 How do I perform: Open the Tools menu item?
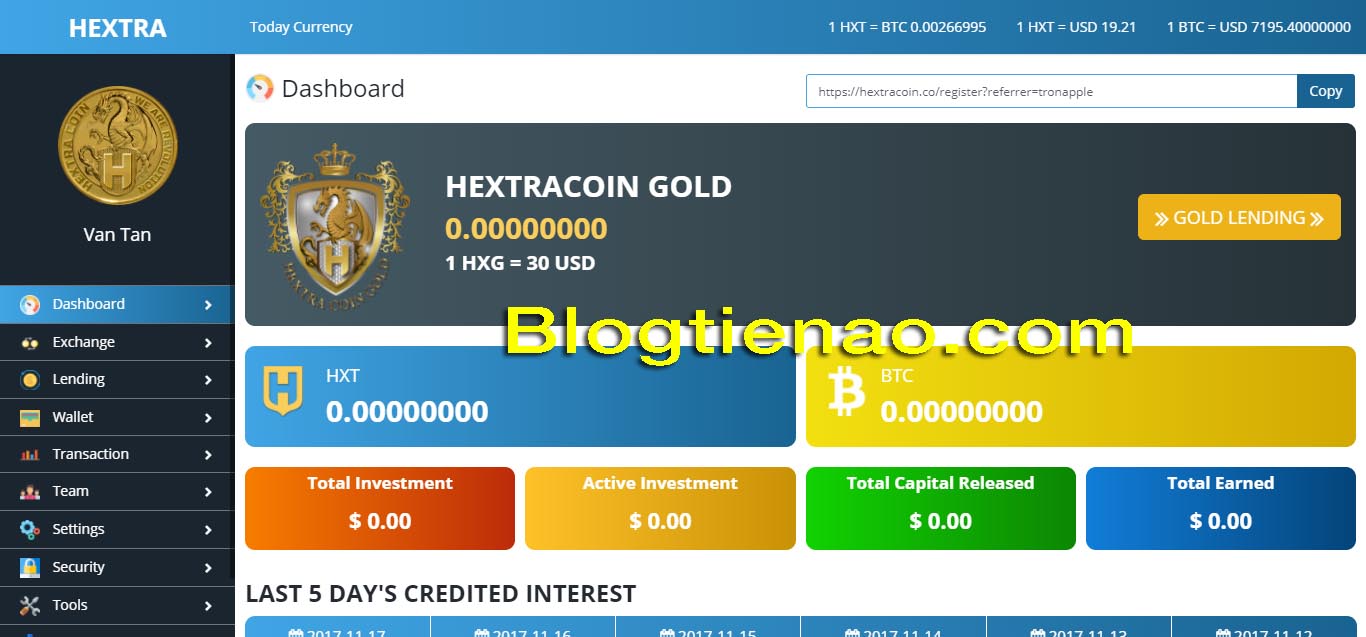point(116,605)
